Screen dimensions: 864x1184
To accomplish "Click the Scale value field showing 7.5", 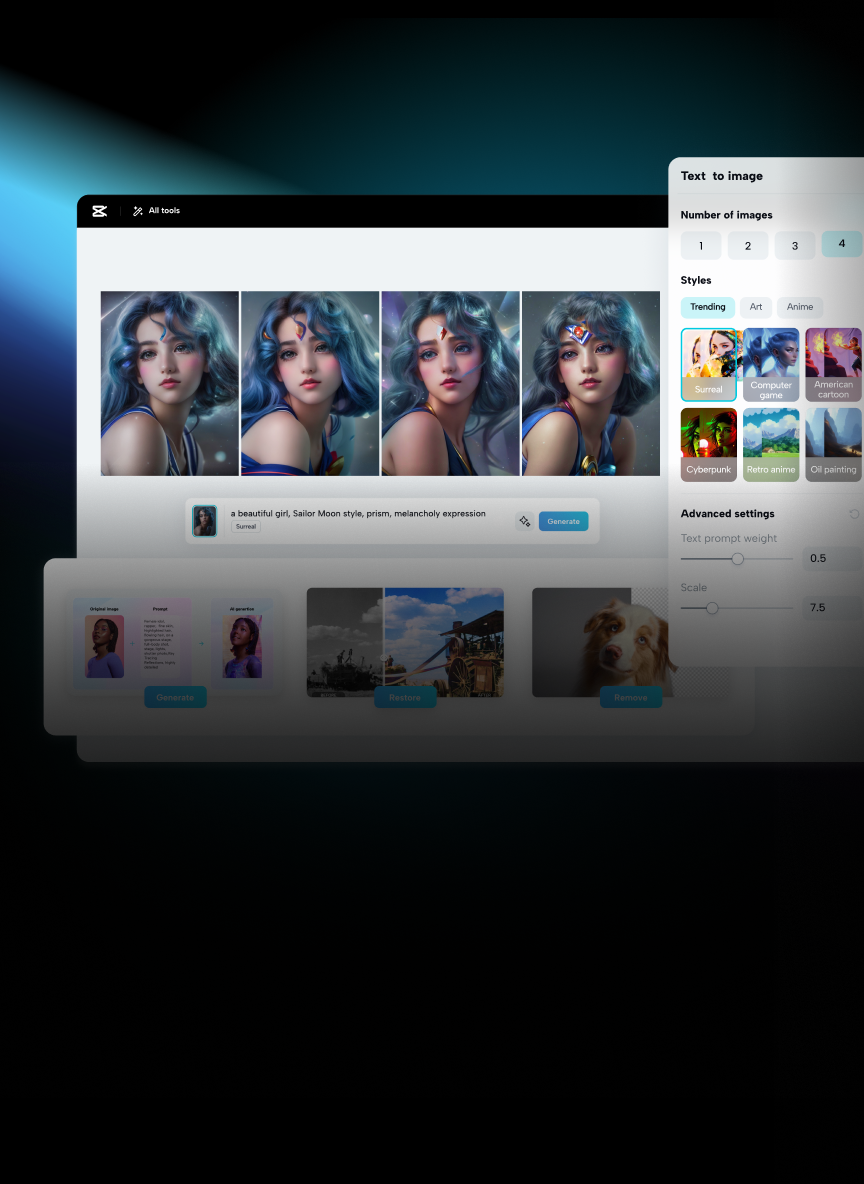I will (832, 607).
